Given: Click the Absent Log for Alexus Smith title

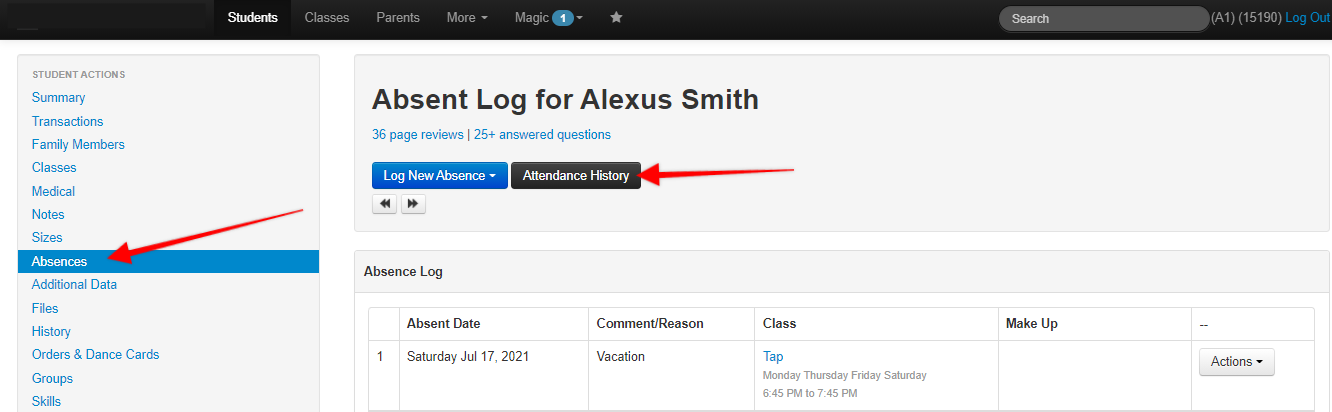Looking at the screenshot, I should coord(565,99).
